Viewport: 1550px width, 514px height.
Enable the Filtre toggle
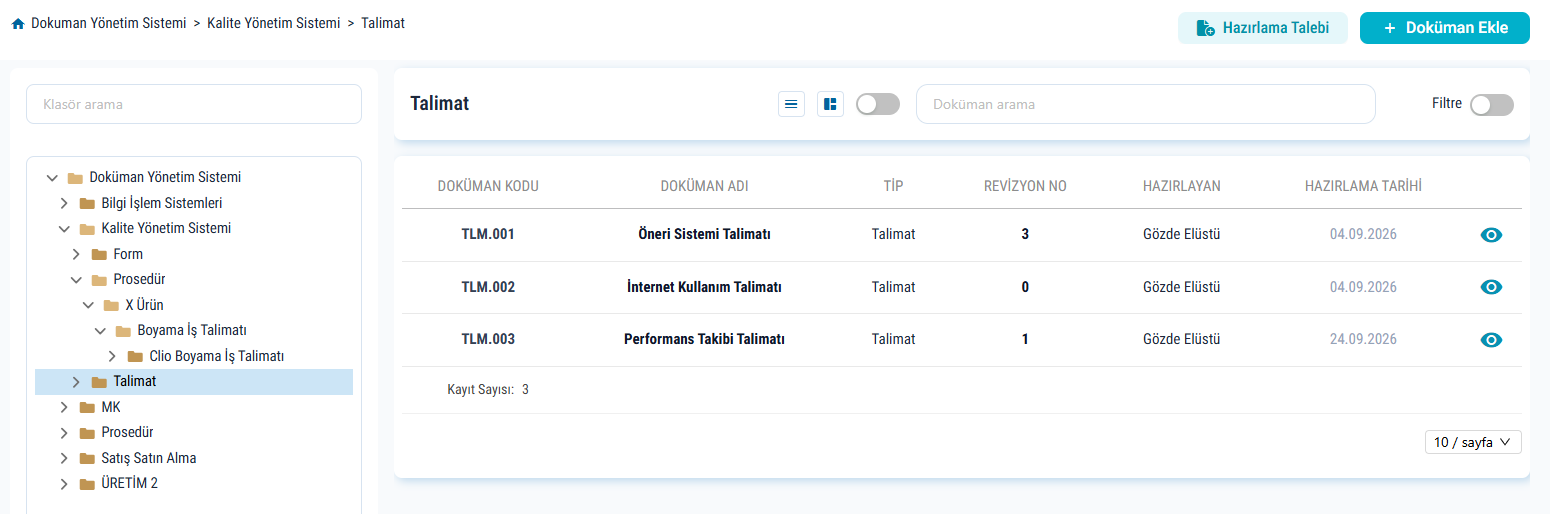click(1492, 105)
